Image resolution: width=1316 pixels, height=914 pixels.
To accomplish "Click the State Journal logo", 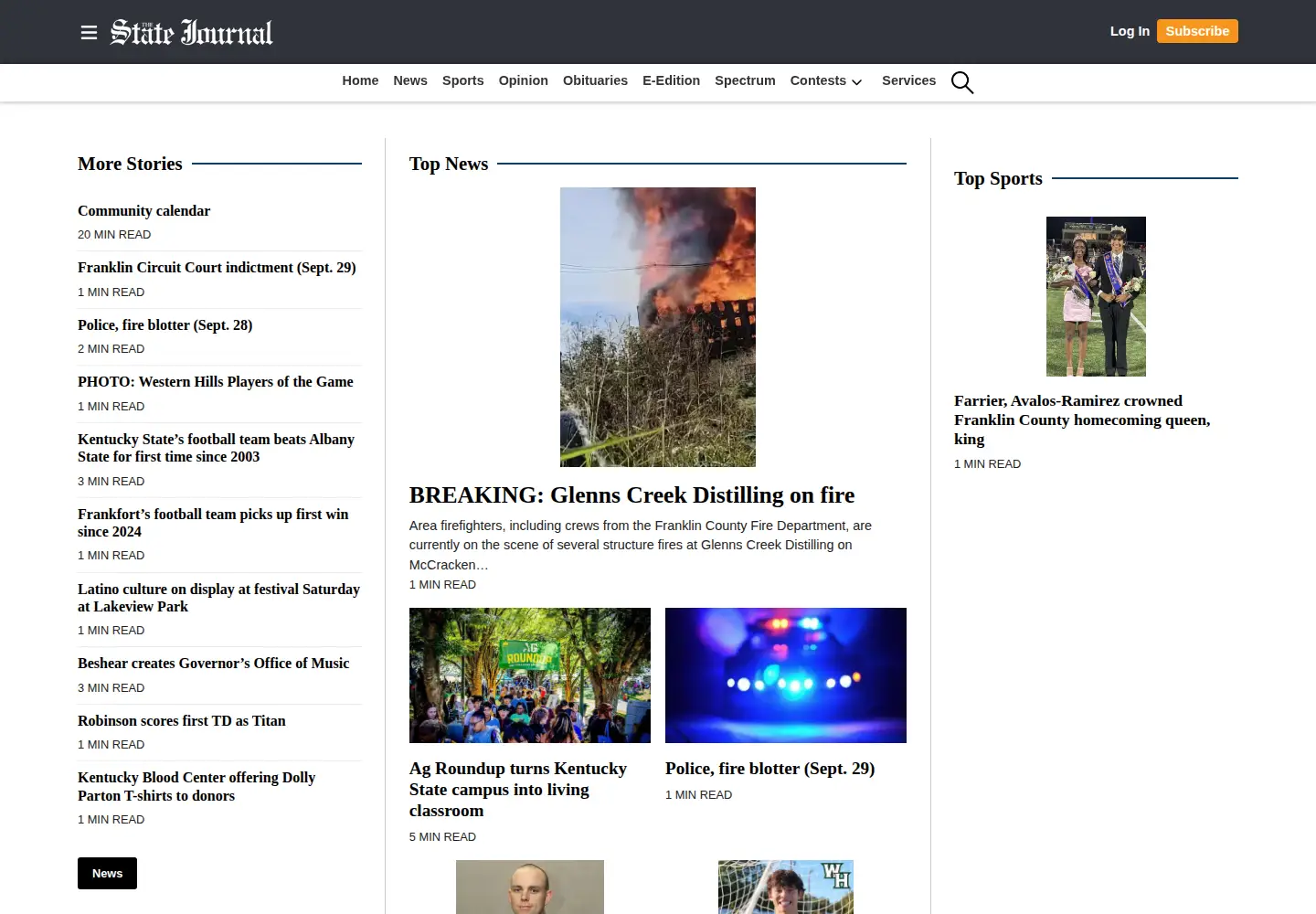I will (x=192, y=32).
